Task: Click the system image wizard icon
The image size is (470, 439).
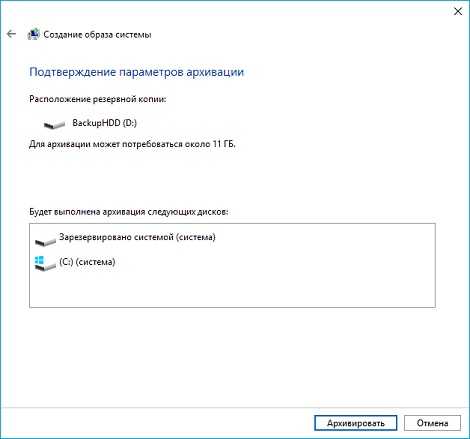Action: pyautogui.click(x=33, y=34)
